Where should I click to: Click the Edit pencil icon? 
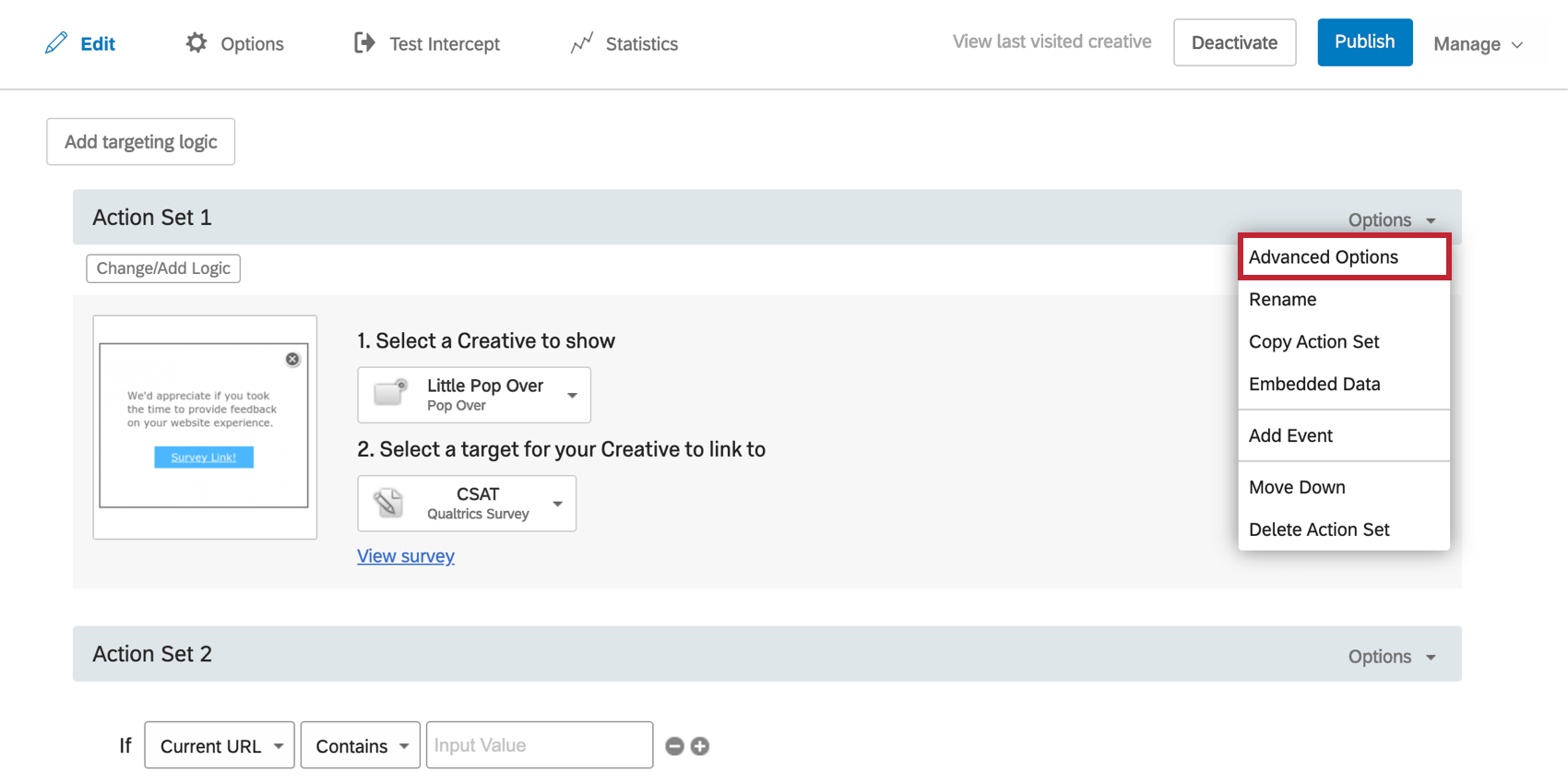(56, 43)
